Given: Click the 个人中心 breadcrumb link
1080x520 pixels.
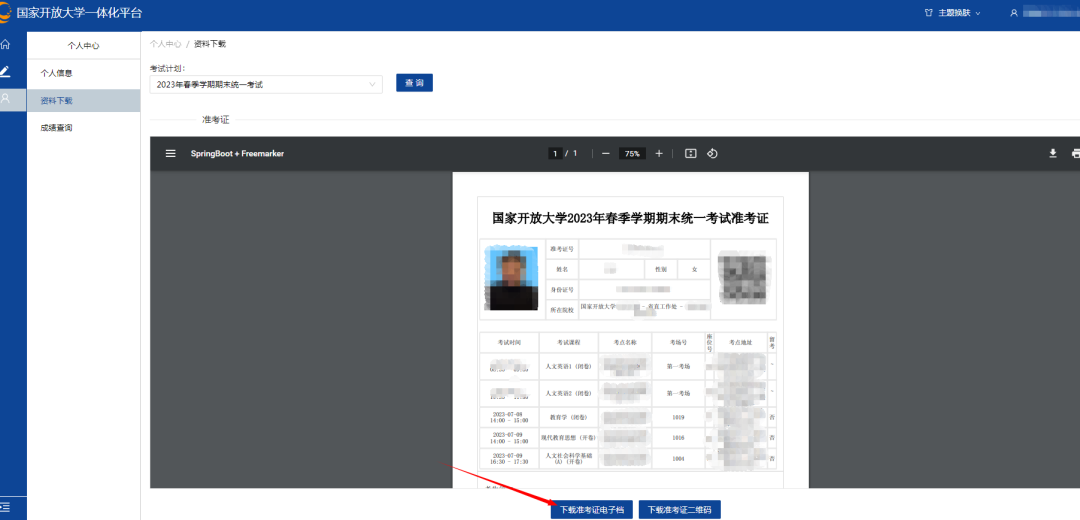Looking at the screenshot, I should [x=165, y=44].
